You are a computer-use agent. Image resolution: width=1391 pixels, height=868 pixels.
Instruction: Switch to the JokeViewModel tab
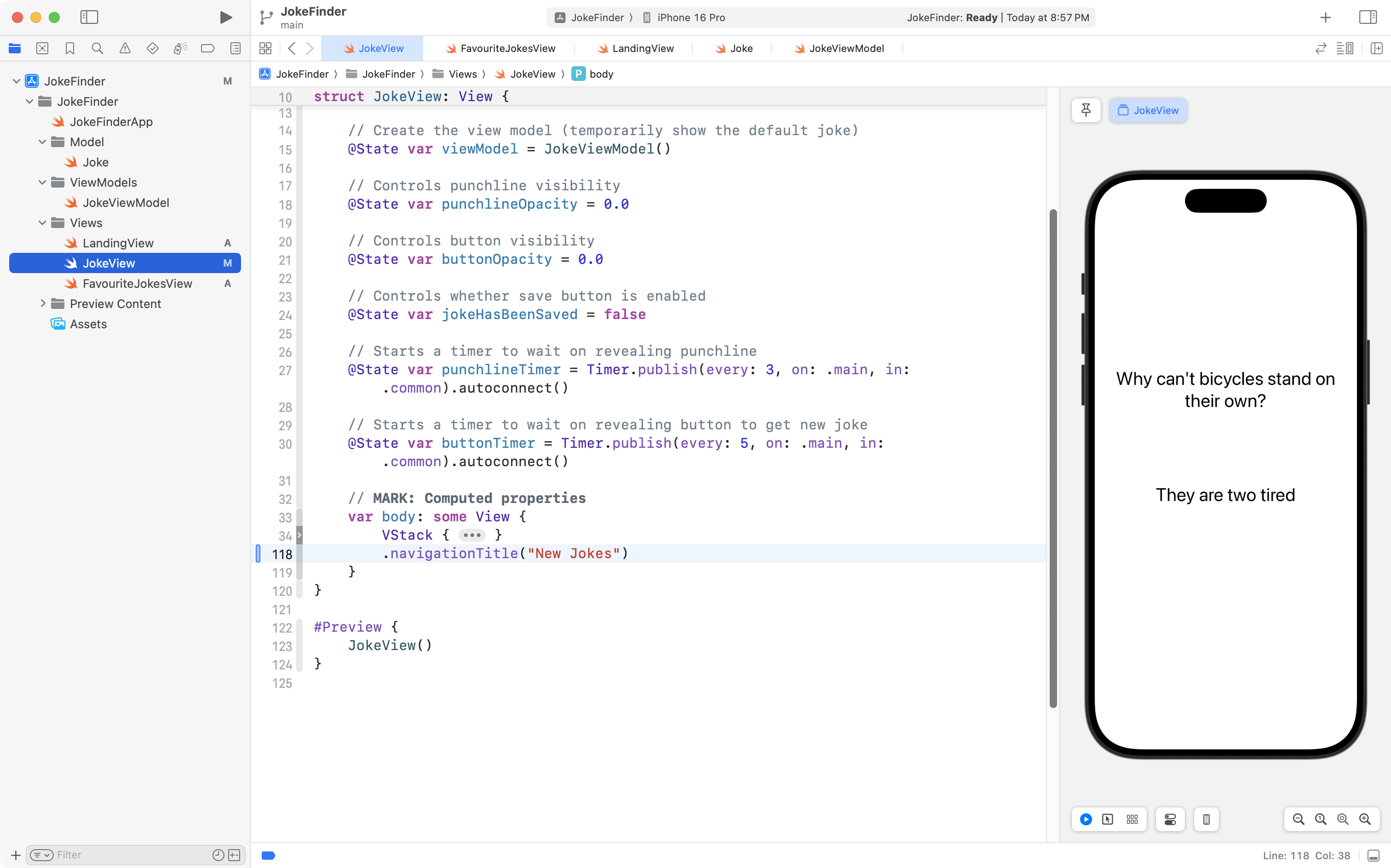[846, 48]
